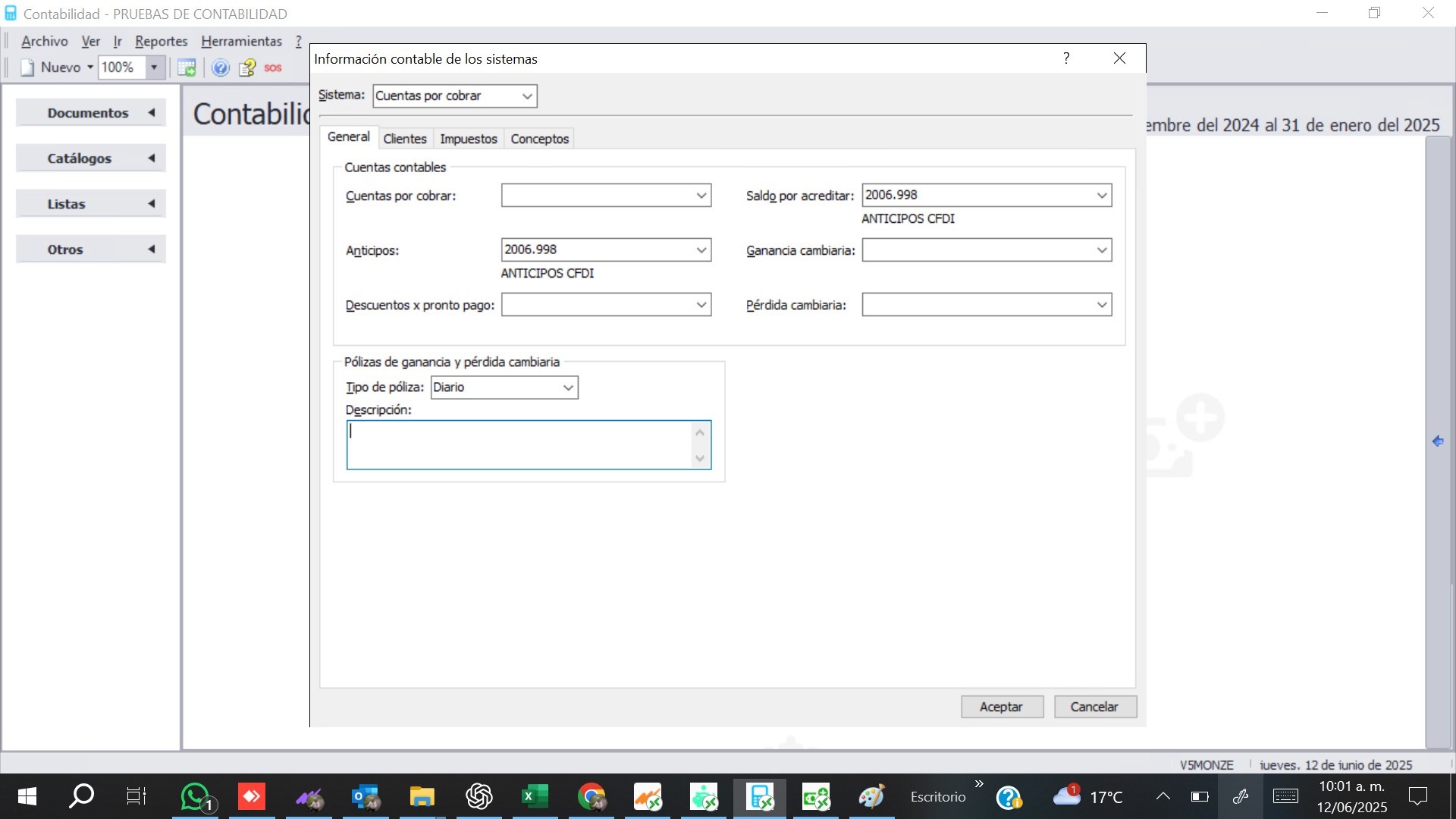Click the red SOS toolbar icon
Screen dimensions: 1456x819
tap(273, 67)
